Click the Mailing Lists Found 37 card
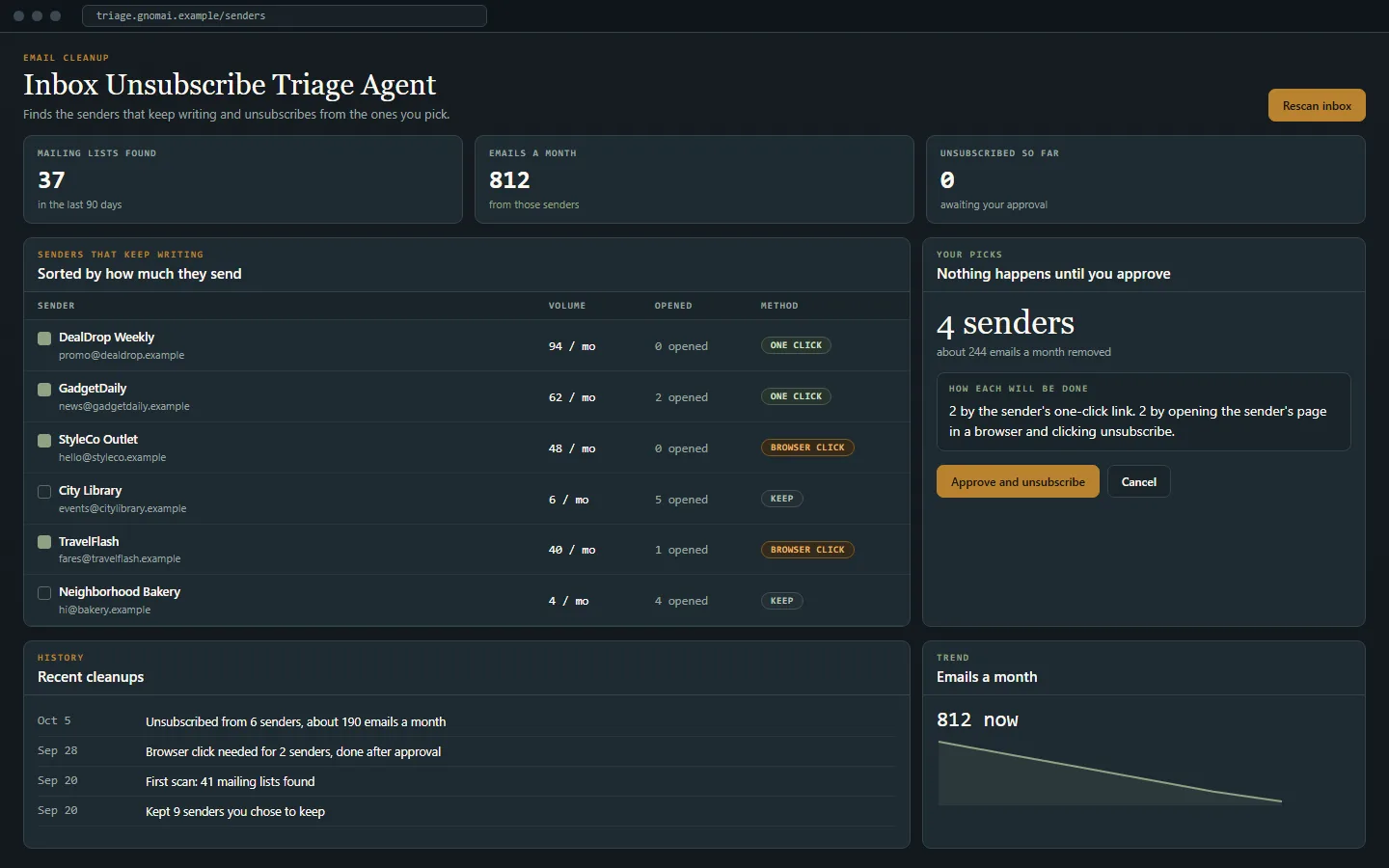1389x868 pixels. [243, 179]
